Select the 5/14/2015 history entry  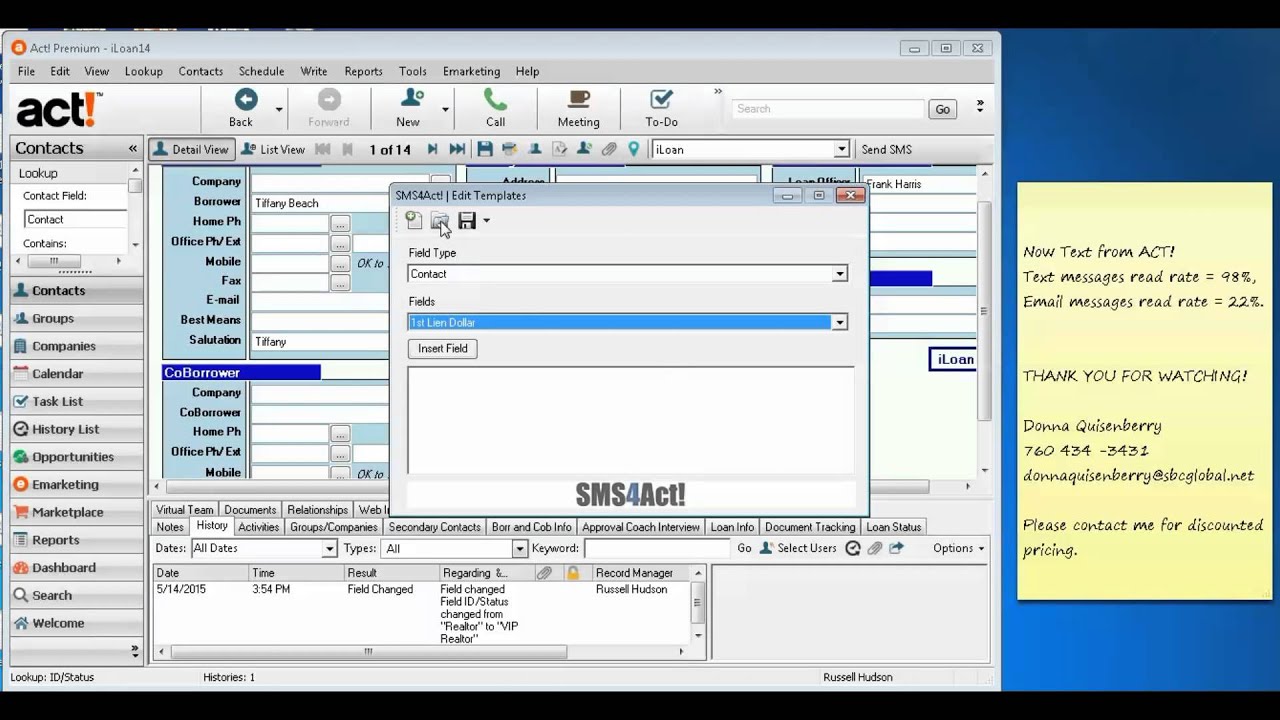coord(423,613)
